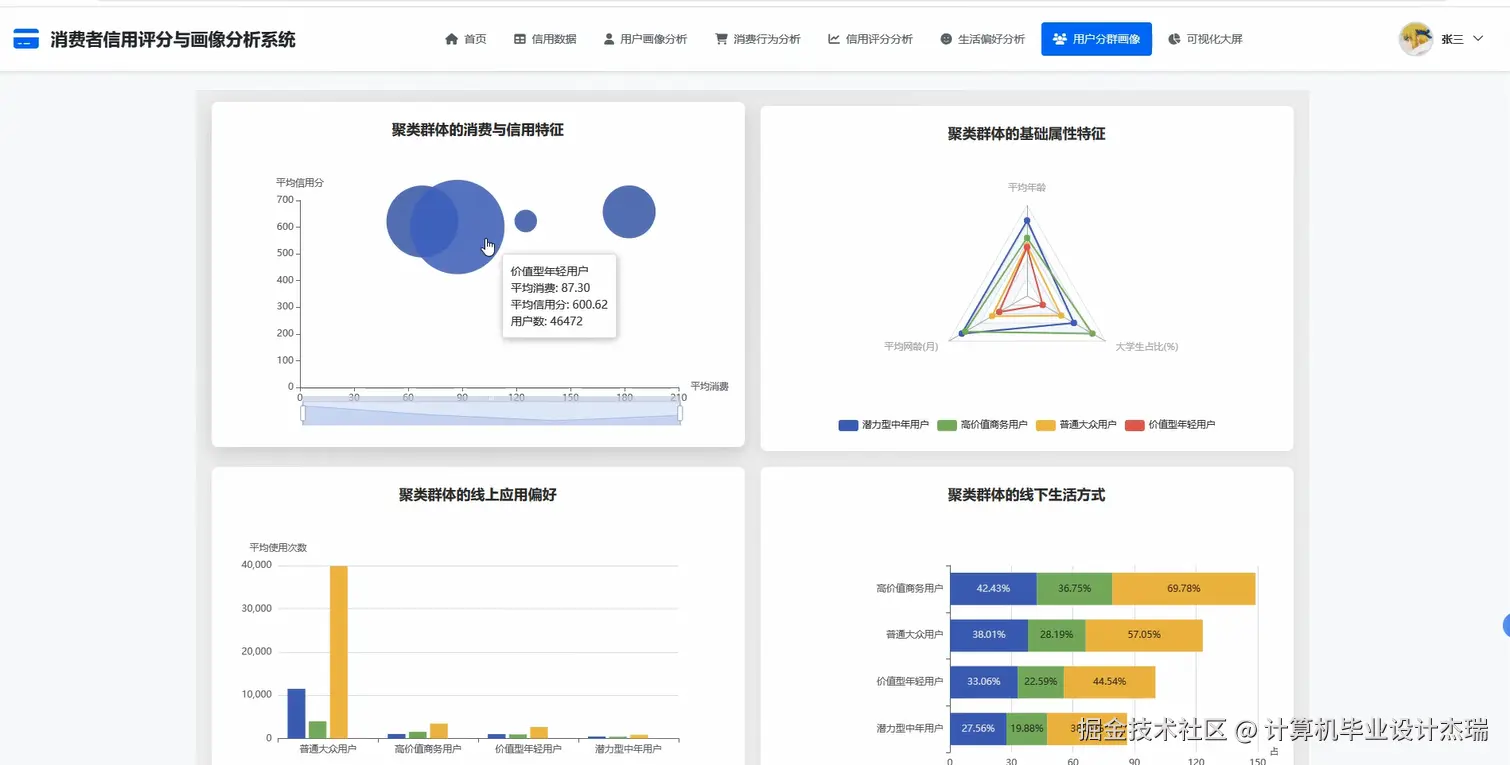Image resolution: width=1510 pixels, height=765 pixels.
Task: Click the radar axis label 大学生占比(%)
Action: point(1147,346)
